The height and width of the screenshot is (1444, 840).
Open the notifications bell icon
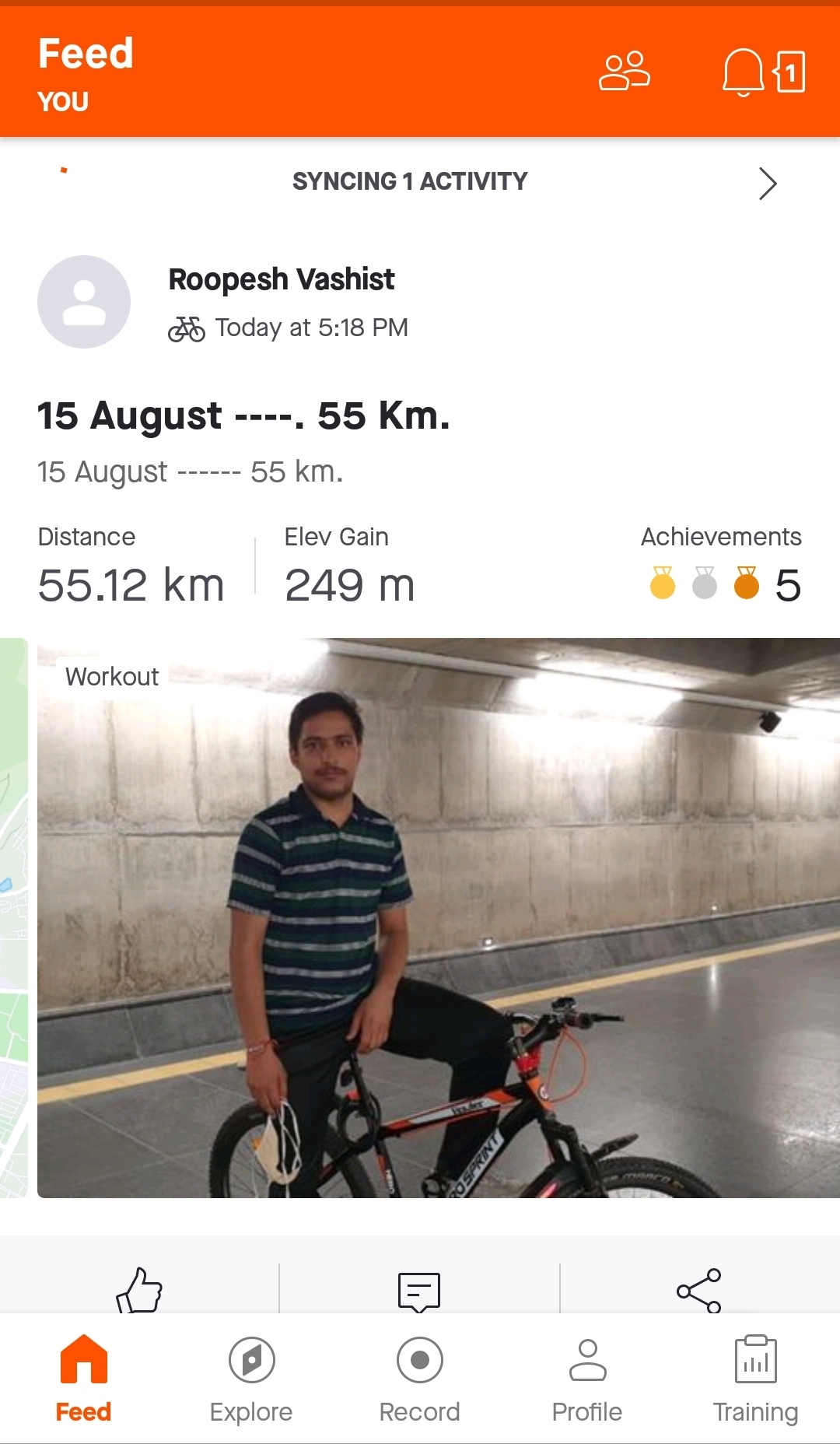pyautogui.click(x=743, y=72)
